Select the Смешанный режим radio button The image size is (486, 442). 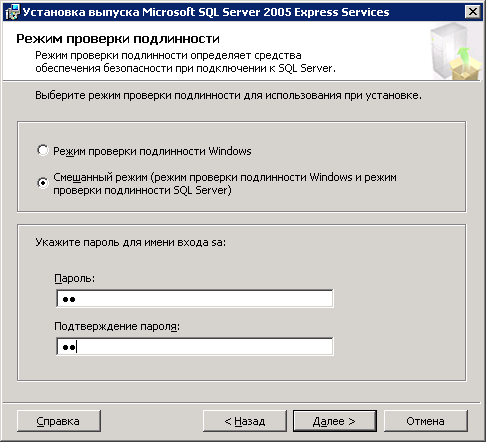43,183
